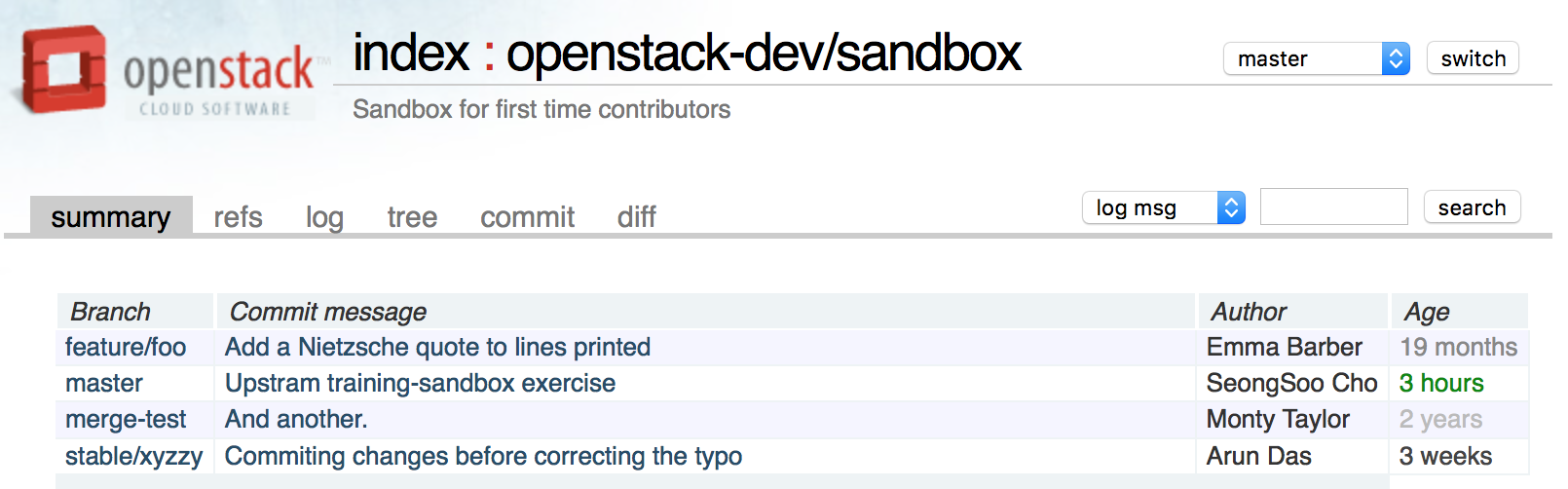The width and height of the screenshot is (1568, 489).
Task: Open the commit tab
Action: (527, 216)
